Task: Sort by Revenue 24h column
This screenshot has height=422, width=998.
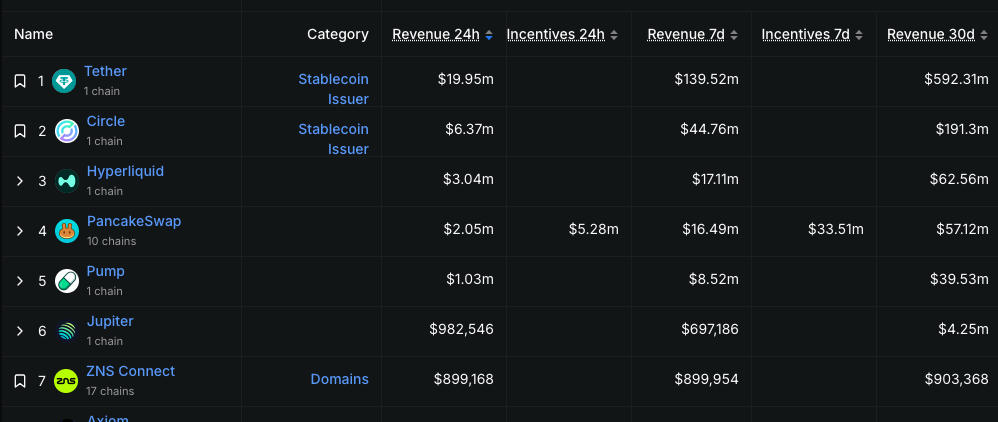Action: (x=436, y=34)
